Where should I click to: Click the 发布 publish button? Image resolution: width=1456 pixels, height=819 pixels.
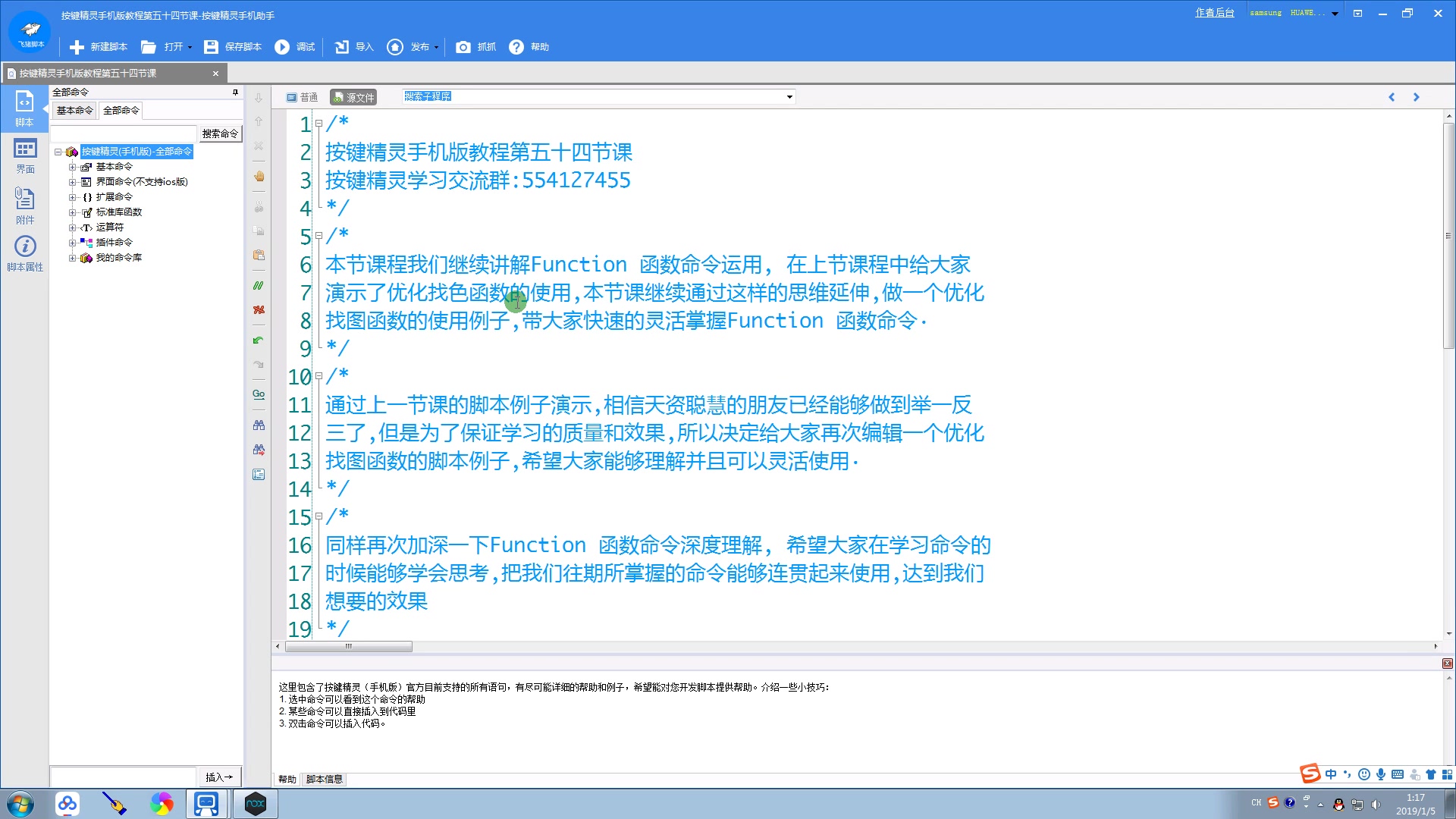pyautogui.click(x=408, y=47)
